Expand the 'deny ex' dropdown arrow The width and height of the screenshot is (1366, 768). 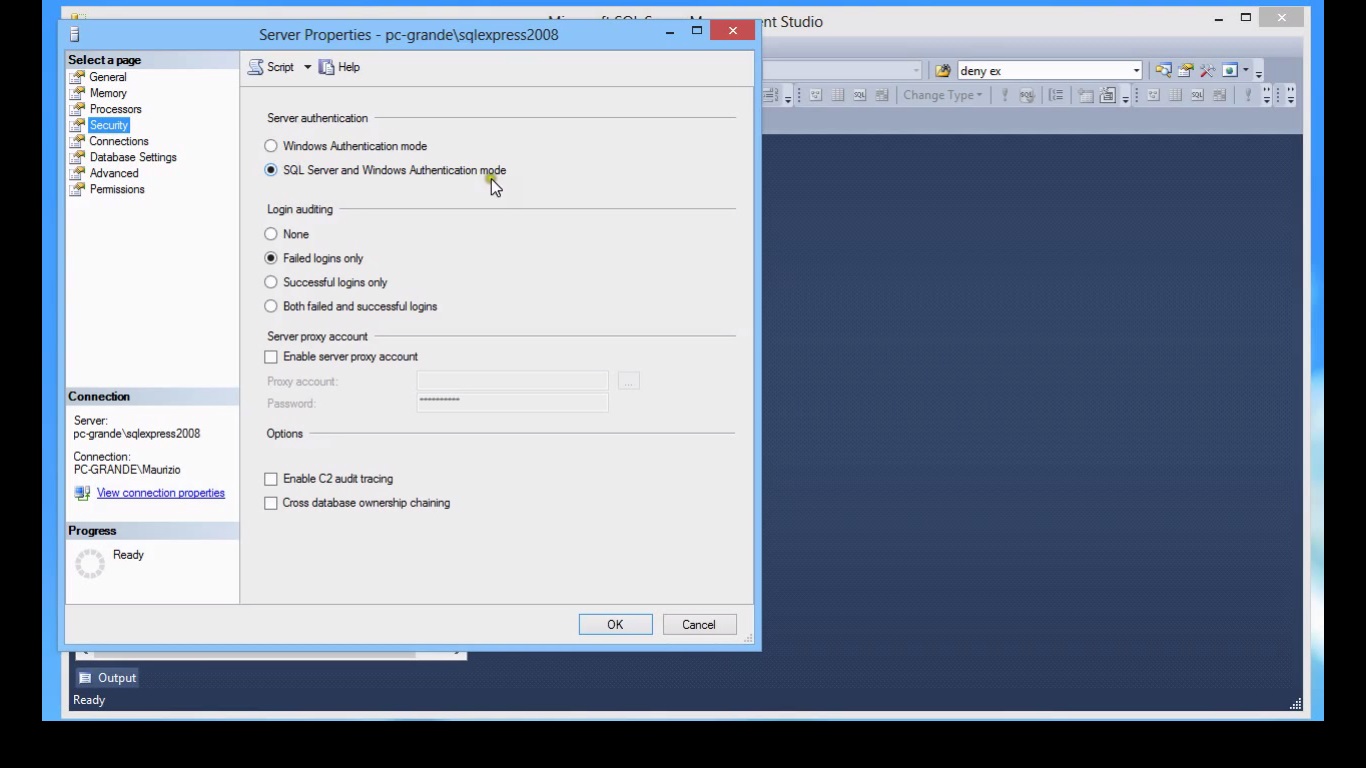coord(1136,71)
